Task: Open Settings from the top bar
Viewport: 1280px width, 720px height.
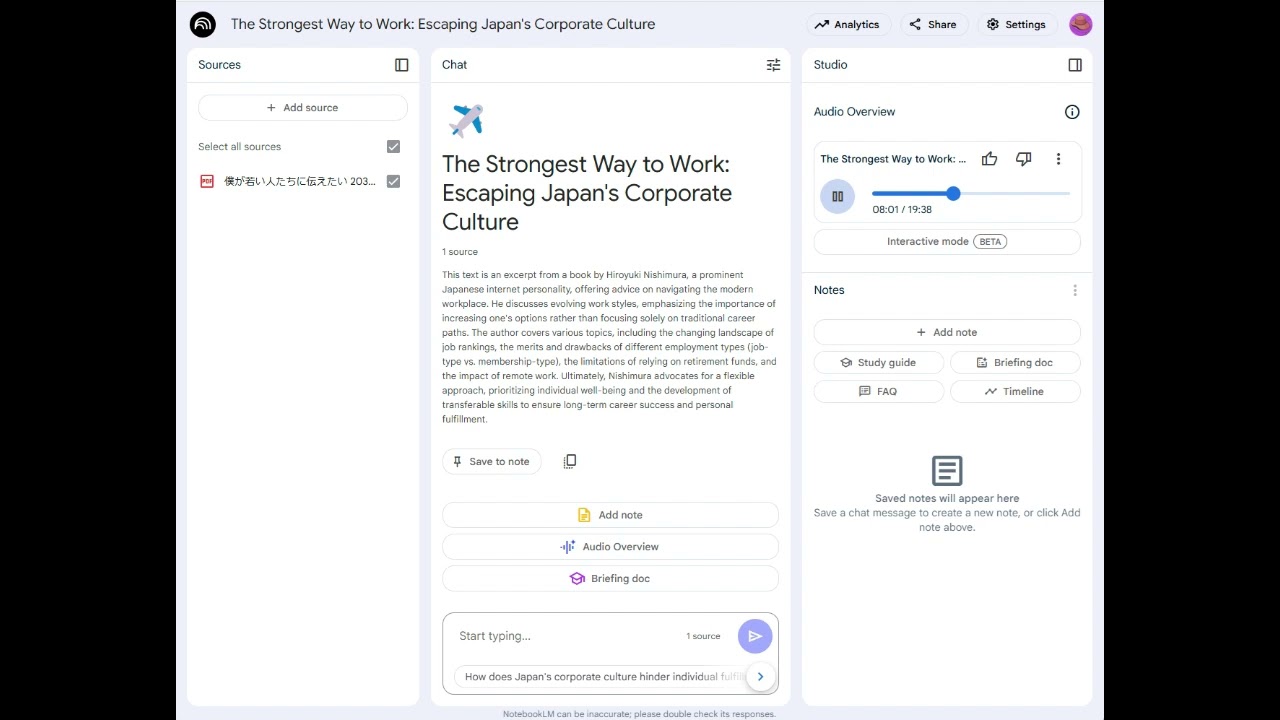Action: [1015, 24]
